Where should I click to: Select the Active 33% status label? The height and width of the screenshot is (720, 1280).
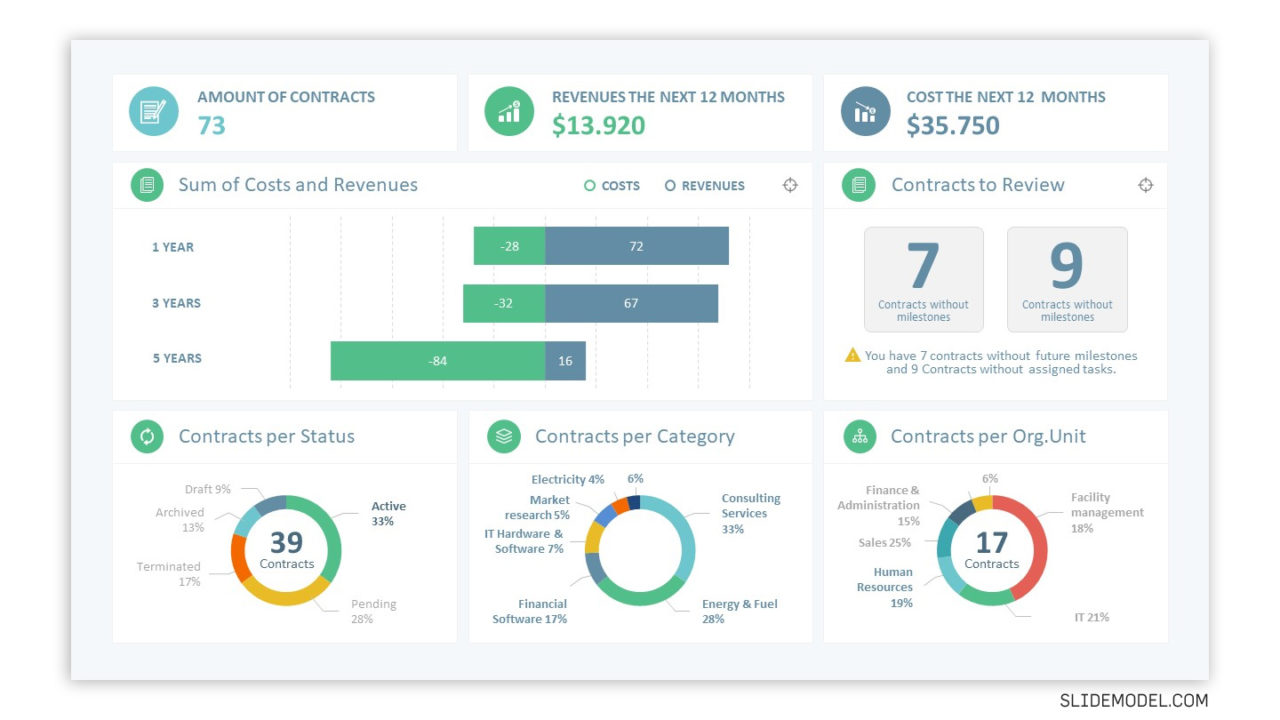click(x=389, y=514)
